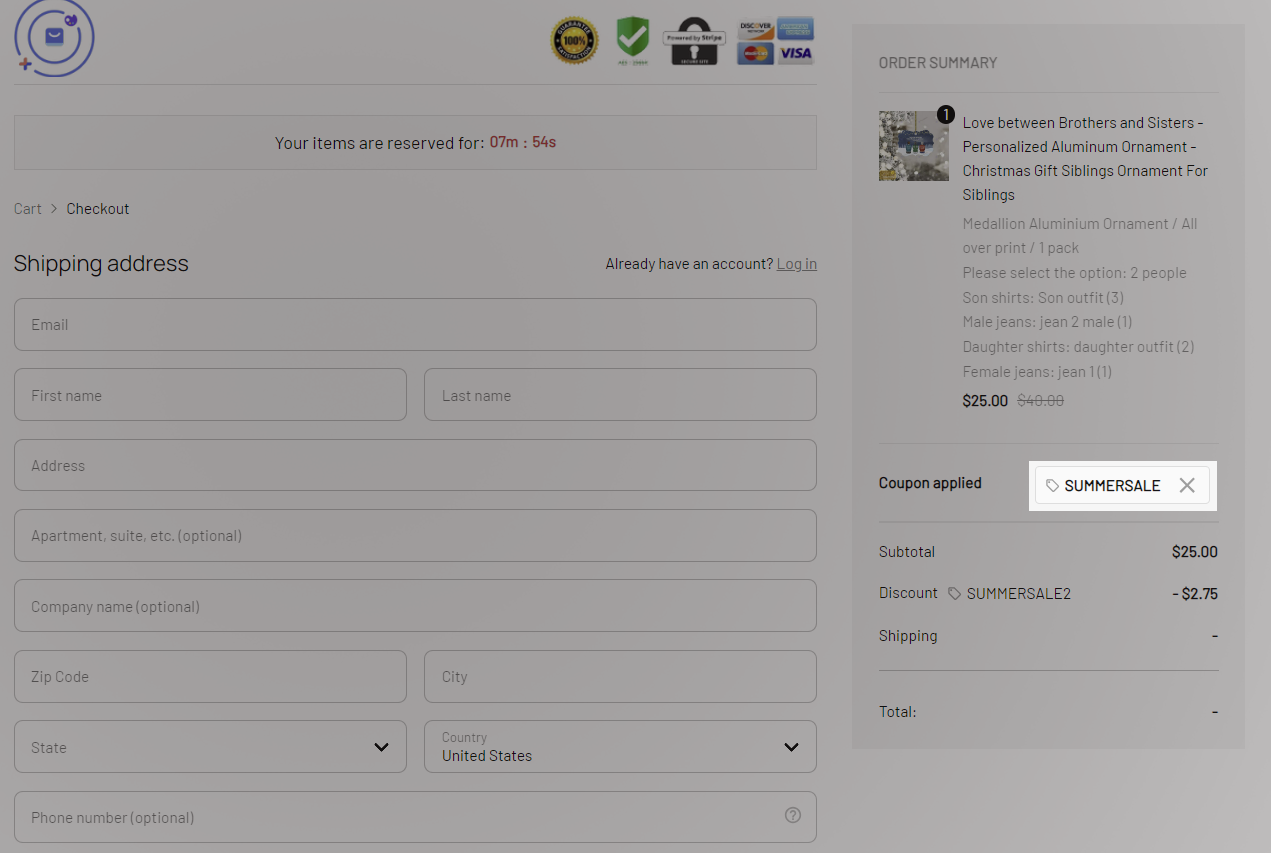Click the green shield checkmark badge
This screenshot has width=1271, height=853.
coord(632,39)
